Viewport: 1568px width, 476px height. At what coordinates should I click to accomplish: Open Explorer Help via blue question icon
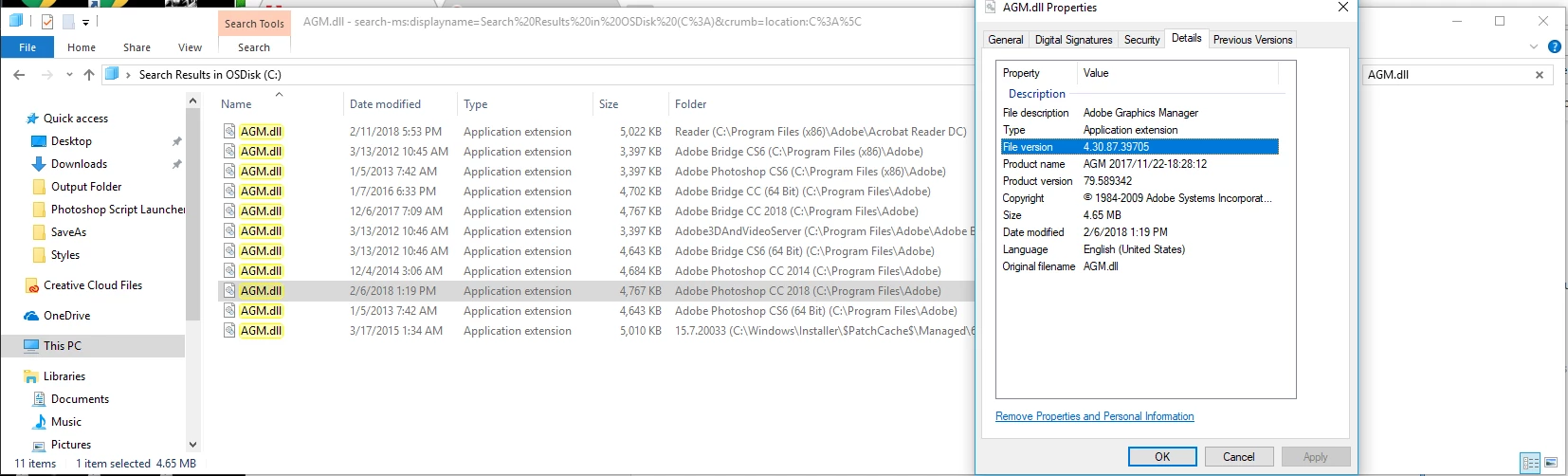pyautogui.click(x=1555, y=46)
